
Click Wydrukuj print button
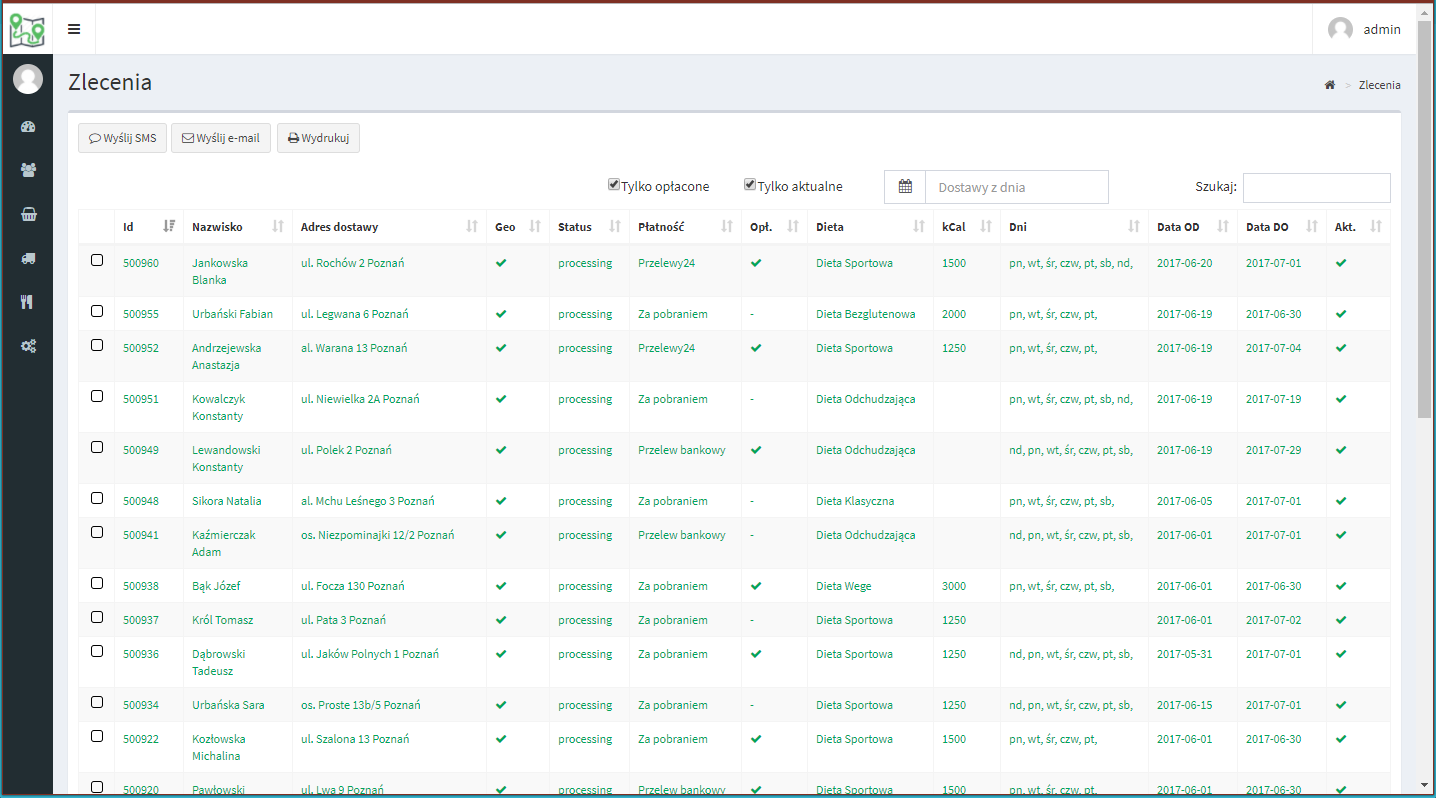tap(318, 138)
